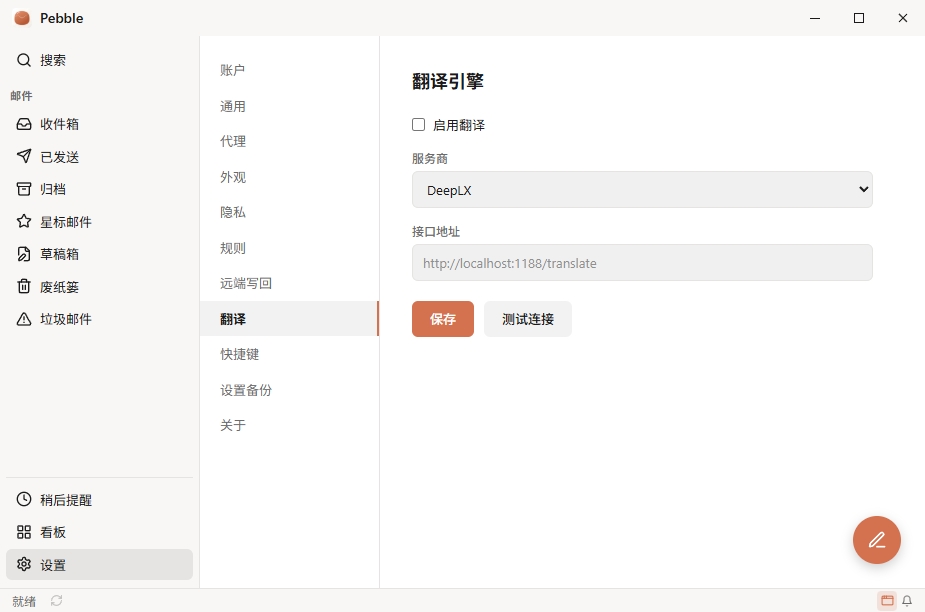Click the 翻译引擎 heading
Image resolution: width=925 pixels, height=612 pixels.
click(448, 81)
